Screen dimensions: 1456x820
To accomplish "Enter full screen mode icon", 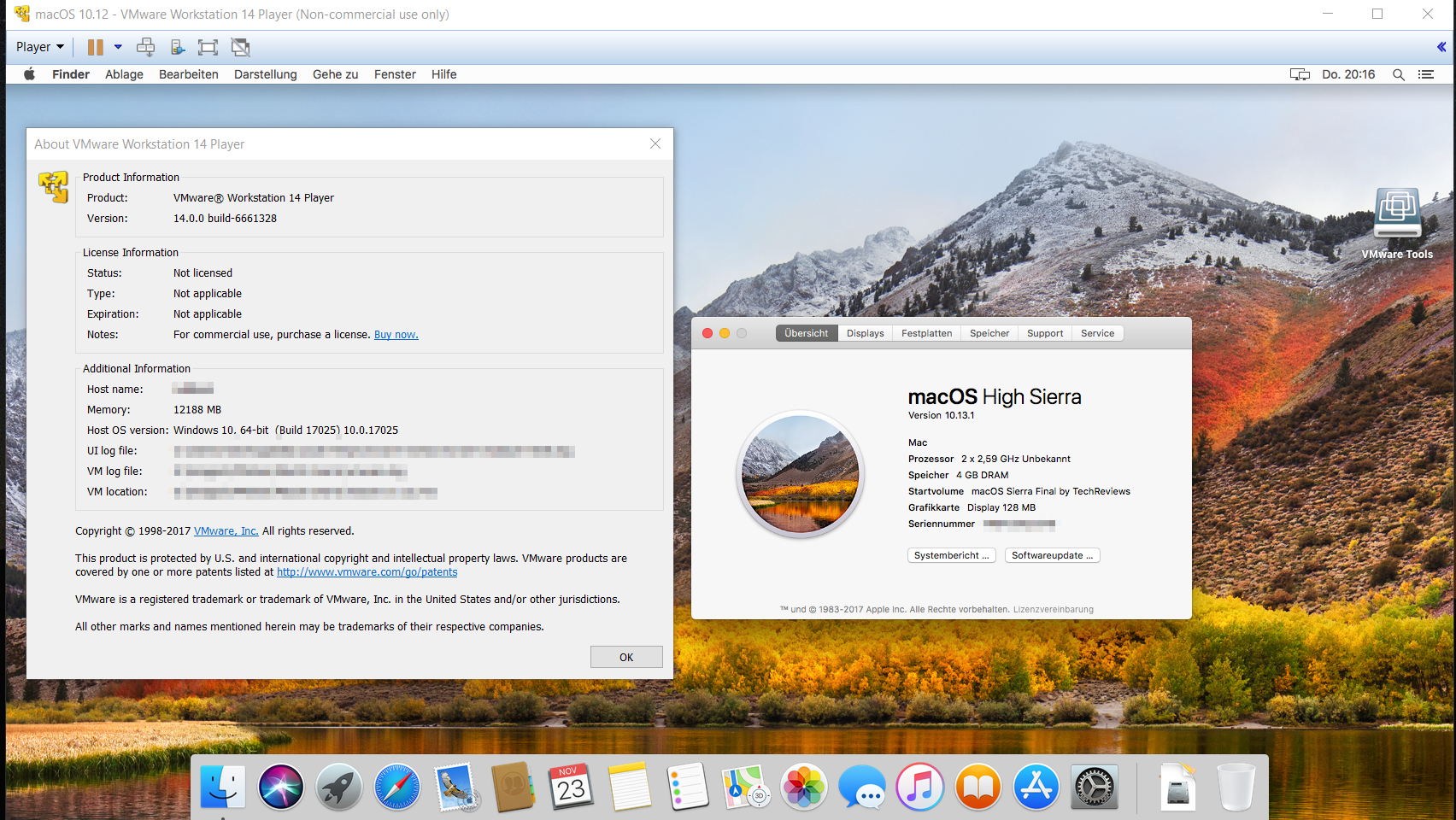I will 208,47.
